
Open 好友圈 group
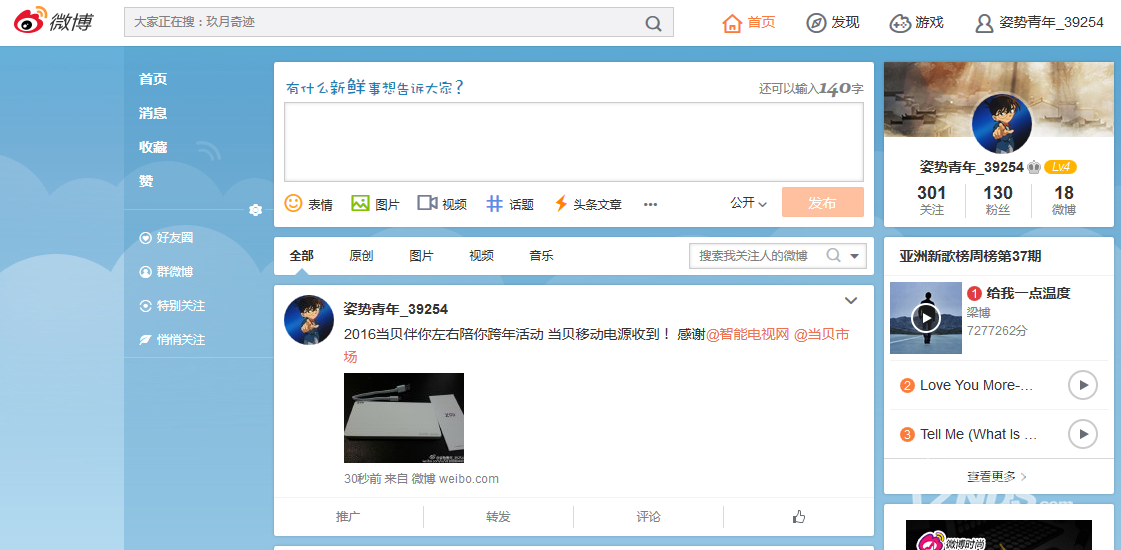166,237
